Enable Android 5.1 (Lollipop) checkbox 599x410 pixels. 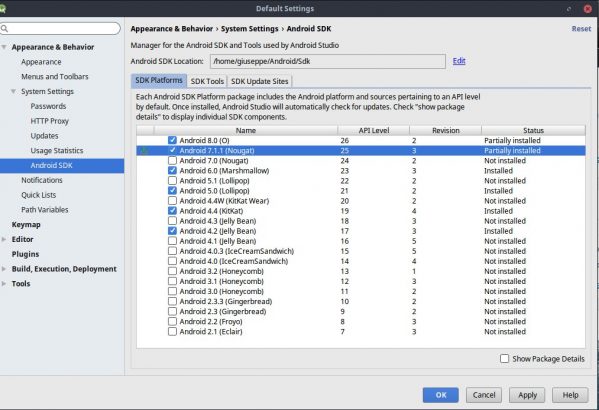[x=172, y=181]
